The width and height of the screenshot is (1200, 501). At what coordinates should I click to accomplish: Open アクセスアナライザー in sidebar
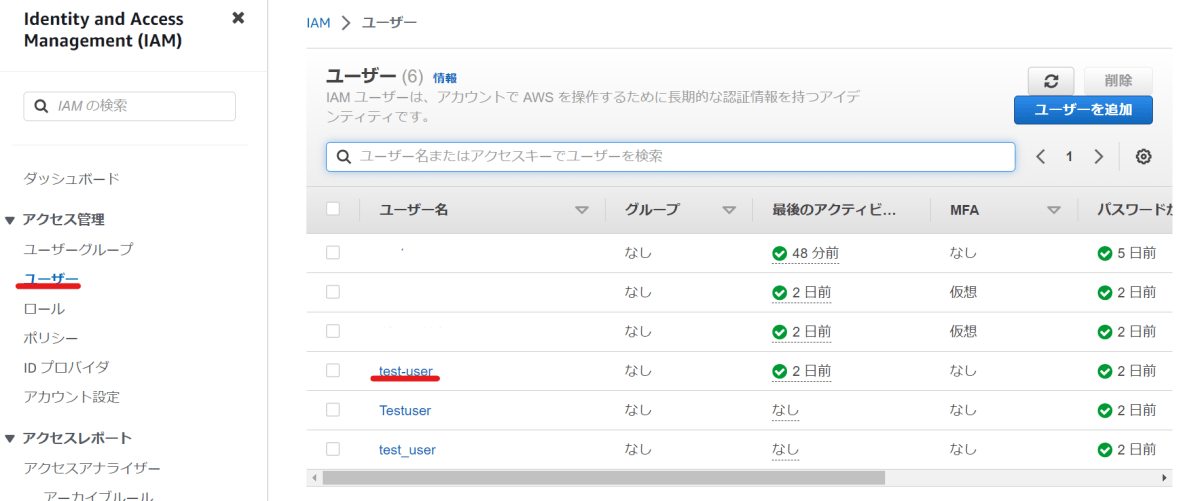point(92,468)
